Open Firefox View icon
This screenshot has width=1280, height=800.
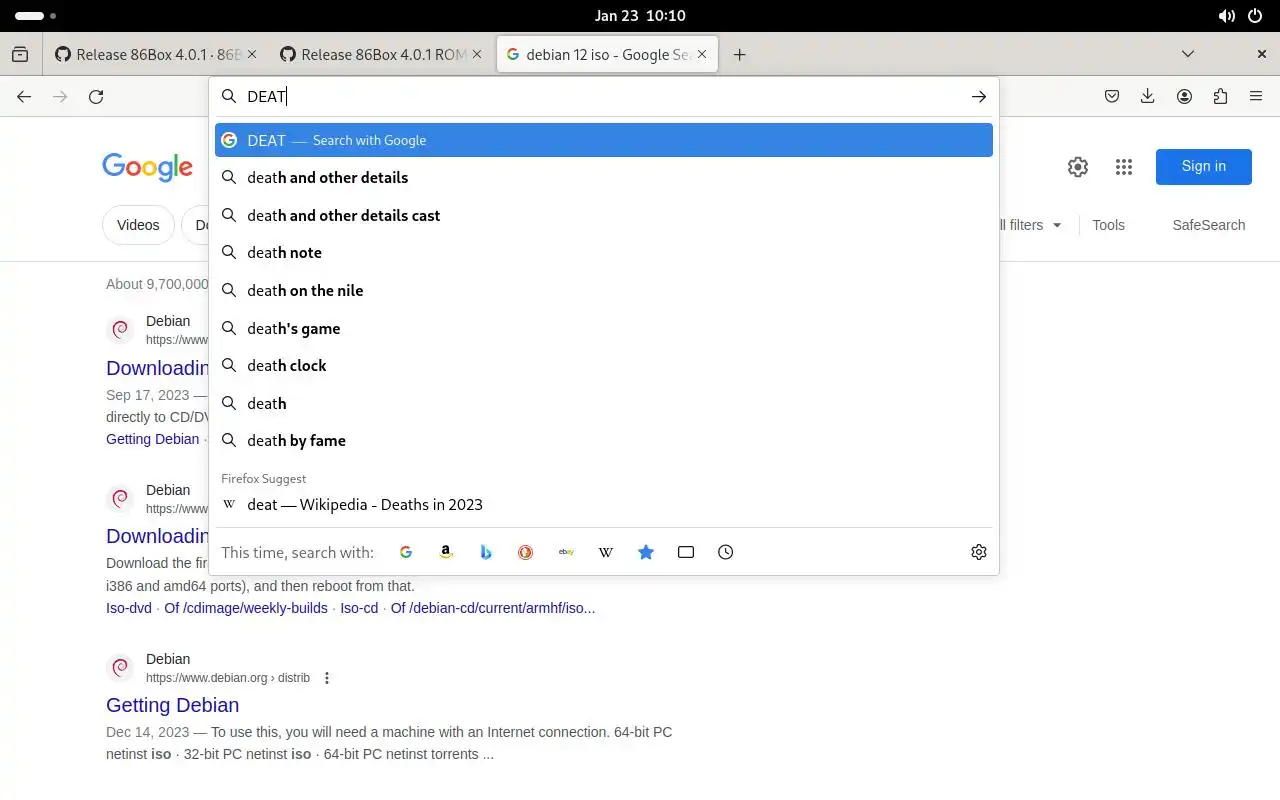point(20,55)
